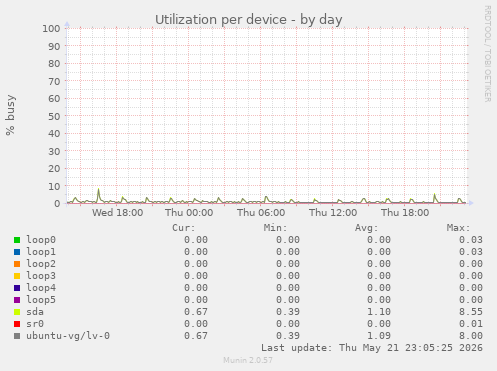The image size is (497, 371).
Task: Click the Thu 12:00 time axis label
Action: 333,212
